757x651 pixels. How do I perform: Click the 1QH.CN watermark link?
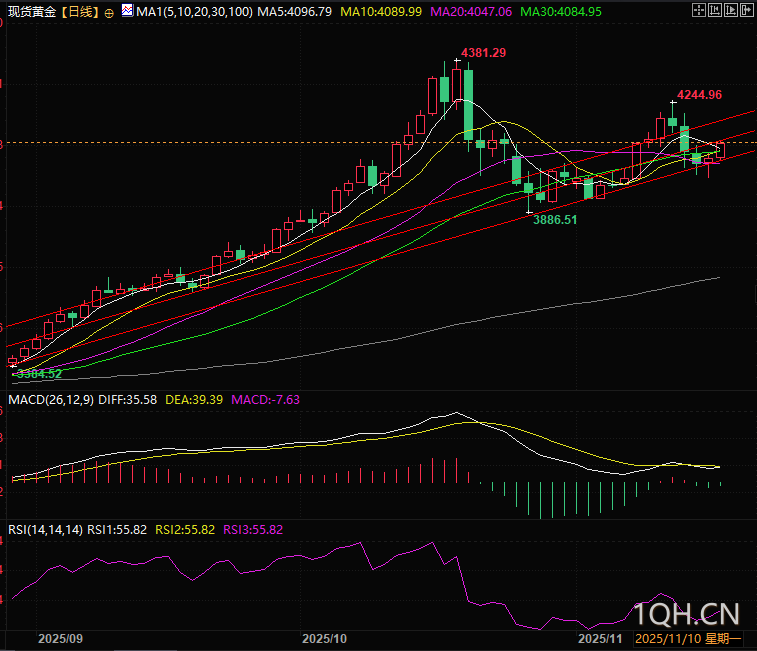coord(686,612)
